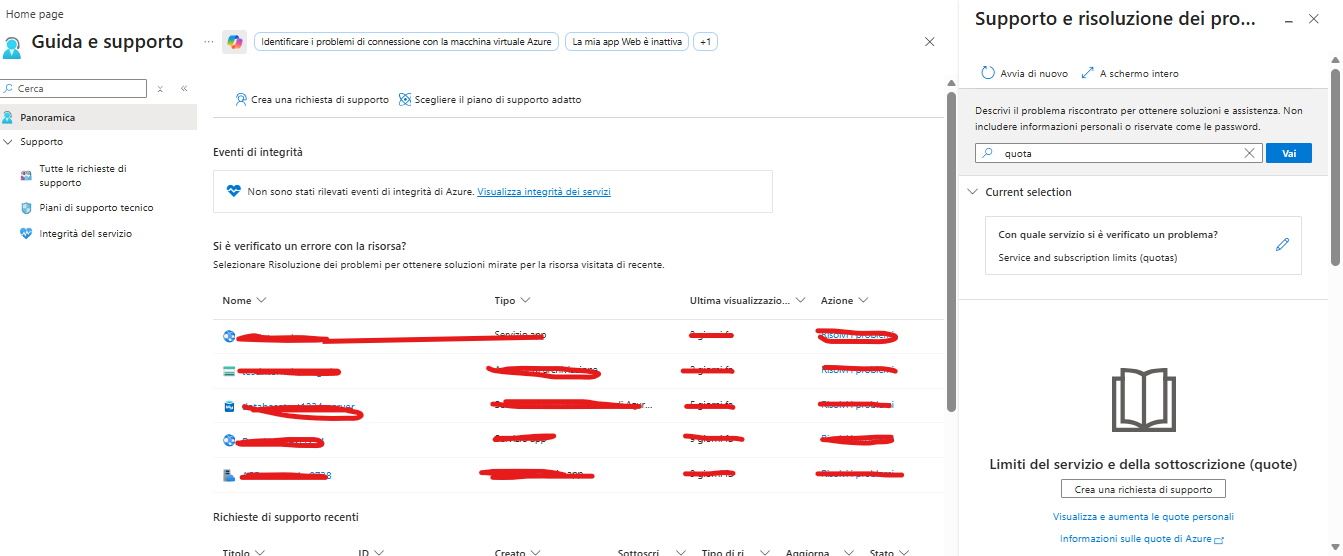Click the Eventi di integrità heading
This screenshot has width=1343, height=556.
(258, 152)
